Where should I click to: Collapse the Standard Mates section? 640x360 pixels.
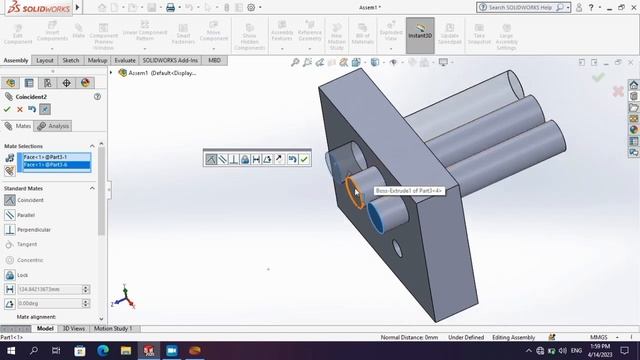(92, 188)
